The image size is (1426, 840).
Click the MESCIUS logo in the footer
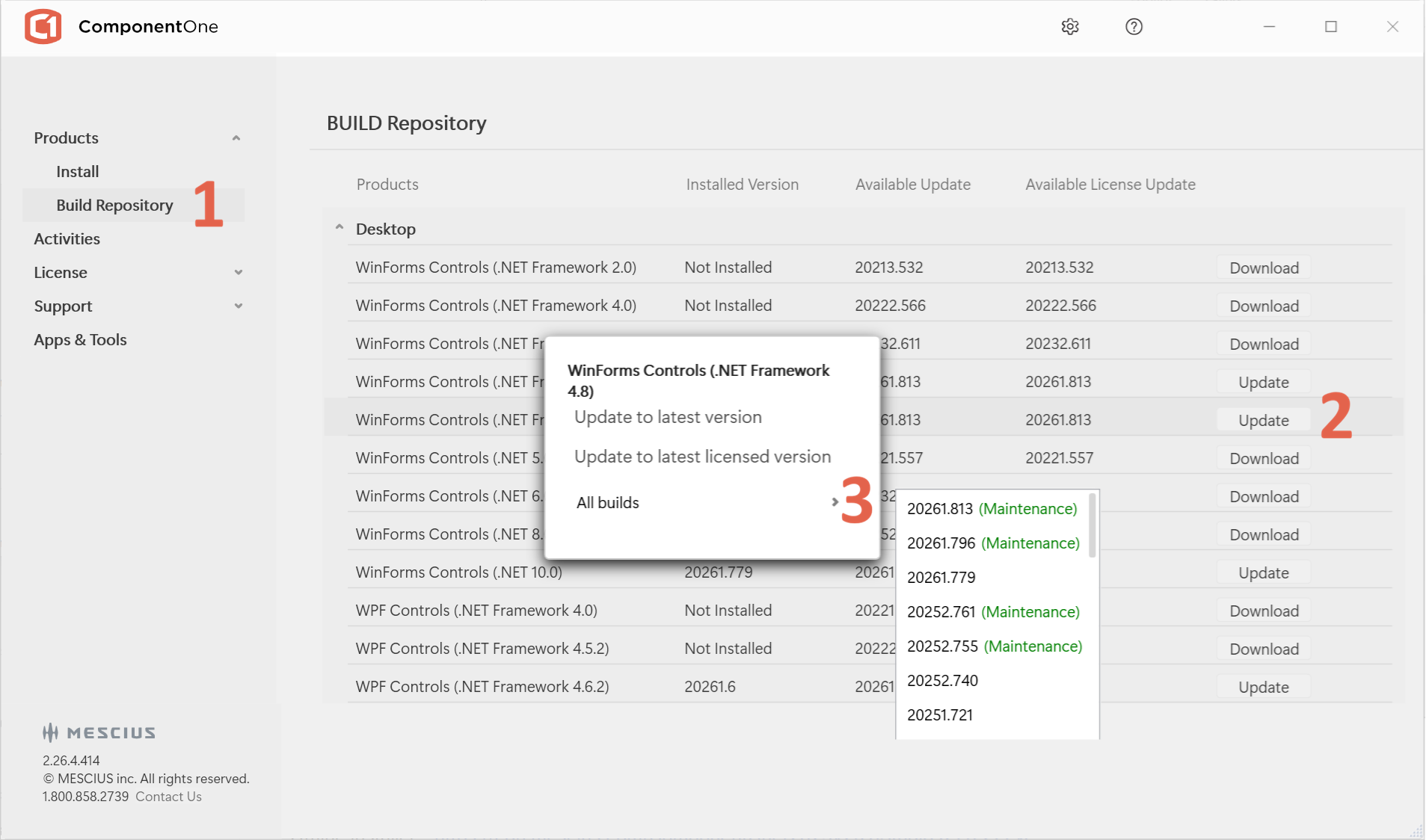tap(99, 732)
